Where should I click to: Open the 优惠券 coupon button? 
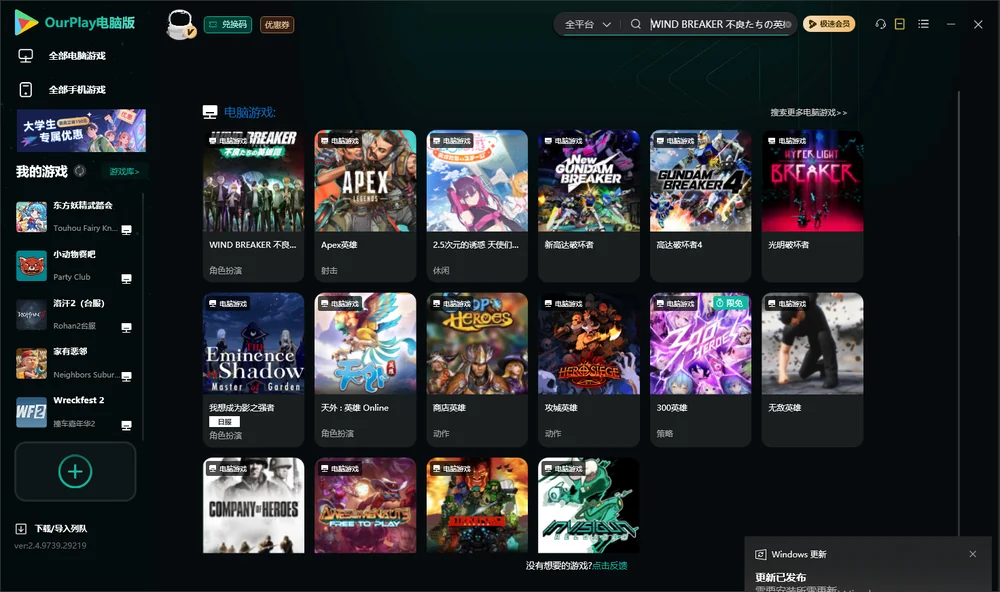tap(277, 25)
